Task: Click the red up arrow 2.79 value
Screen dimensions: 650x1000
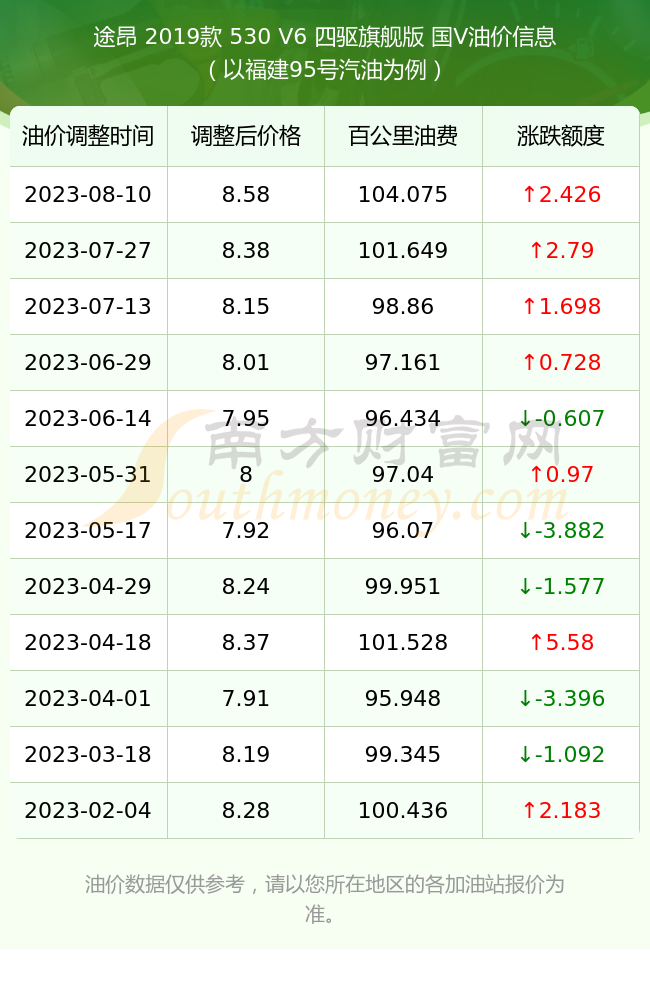Action: pyautogui.click(x=561, y=251)
